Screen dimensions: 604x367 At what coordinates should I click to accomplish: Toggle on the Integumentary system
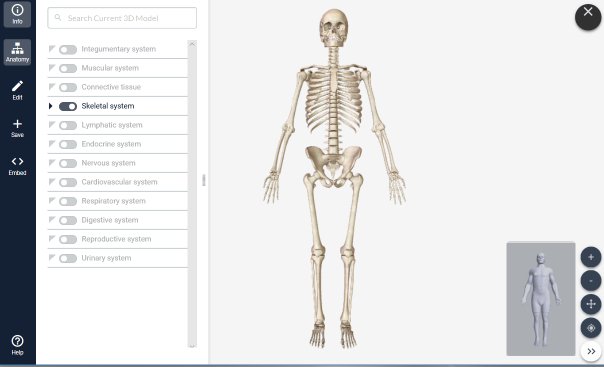pyautogui.click(x=68, y=49)
